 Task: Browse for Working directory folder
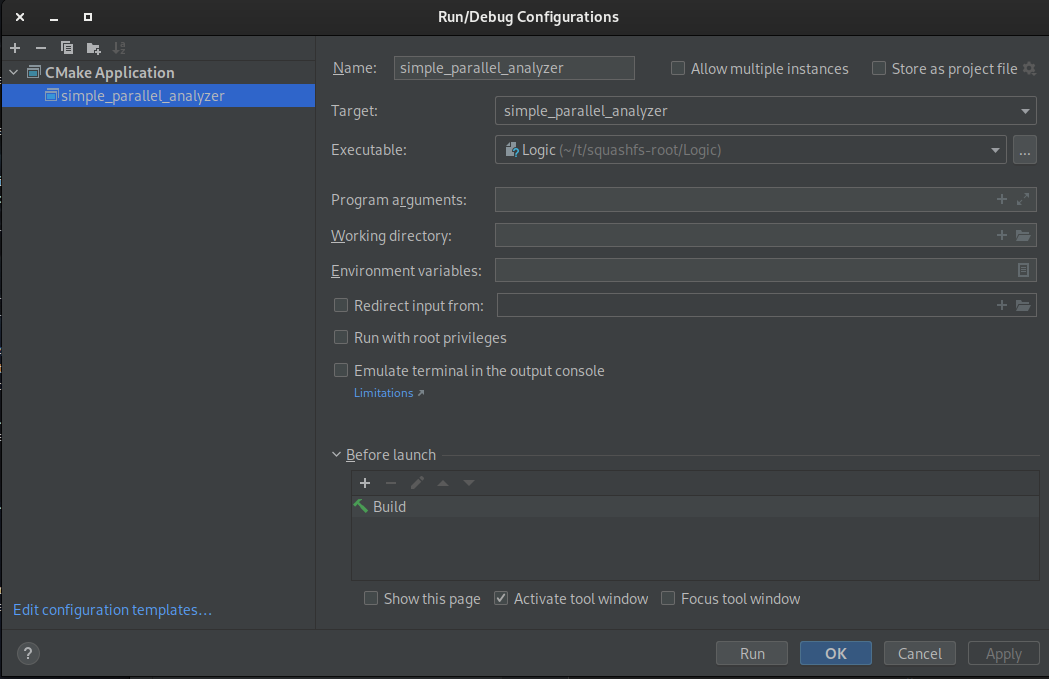coord(1023,235)
